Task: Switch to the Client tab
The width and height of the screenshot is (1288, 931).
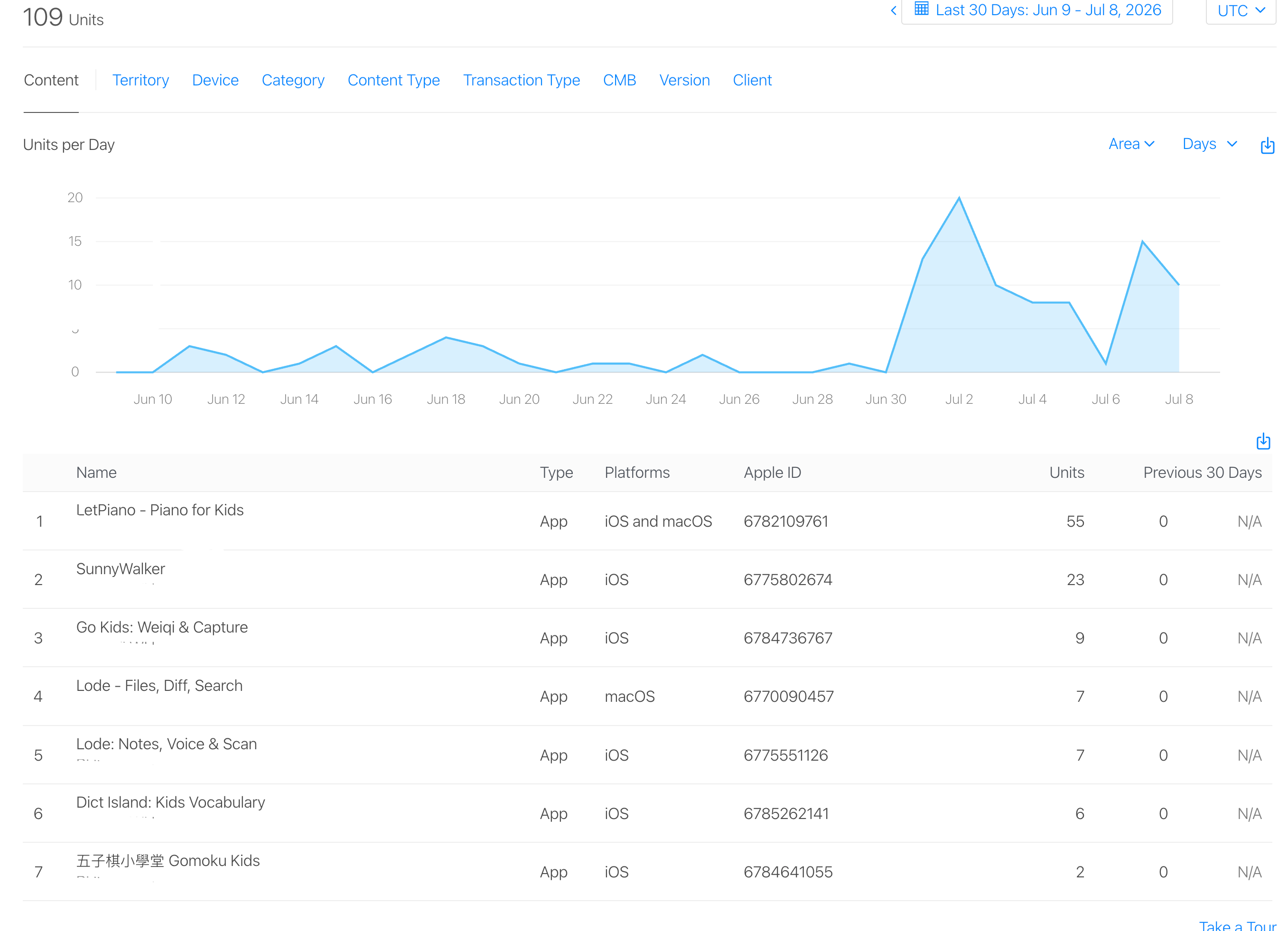Action: [752, 80]
